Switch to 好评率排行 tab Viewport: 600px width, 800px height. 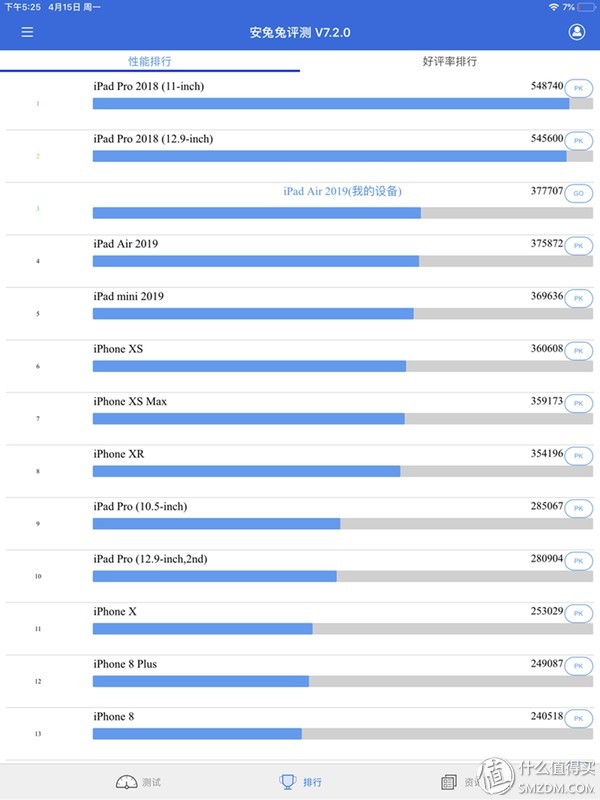pyautogui.click(x=449, y=61)
